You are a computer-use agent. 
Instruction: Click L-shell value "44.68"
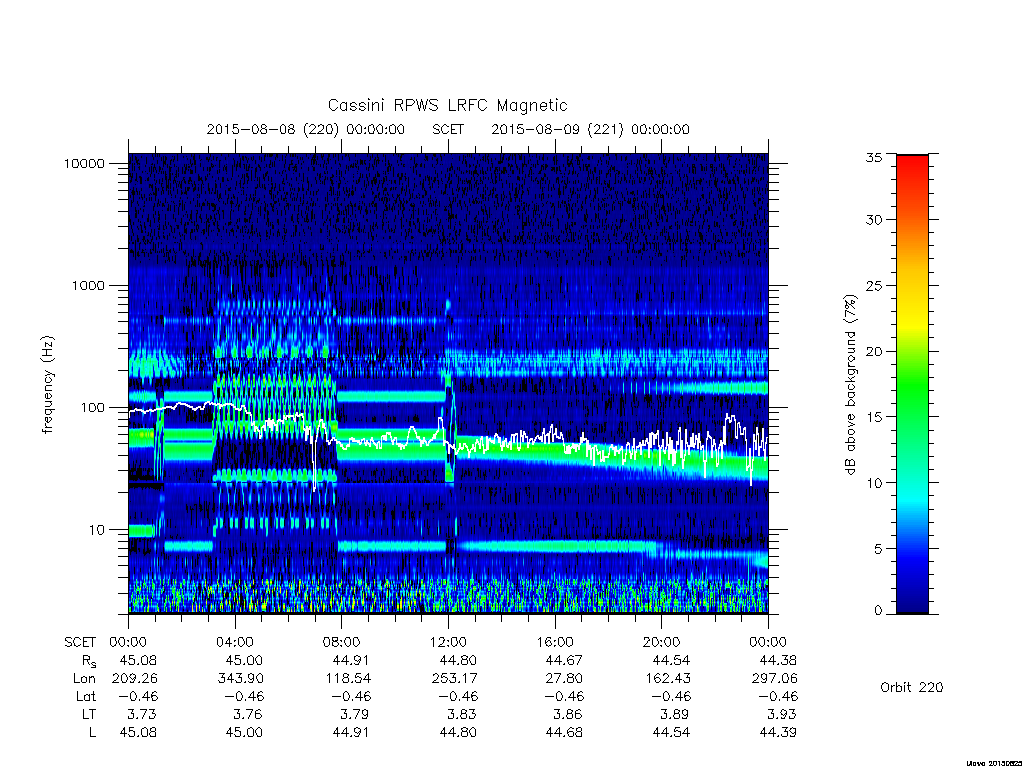pyautogui.click(x=564, y=733)
